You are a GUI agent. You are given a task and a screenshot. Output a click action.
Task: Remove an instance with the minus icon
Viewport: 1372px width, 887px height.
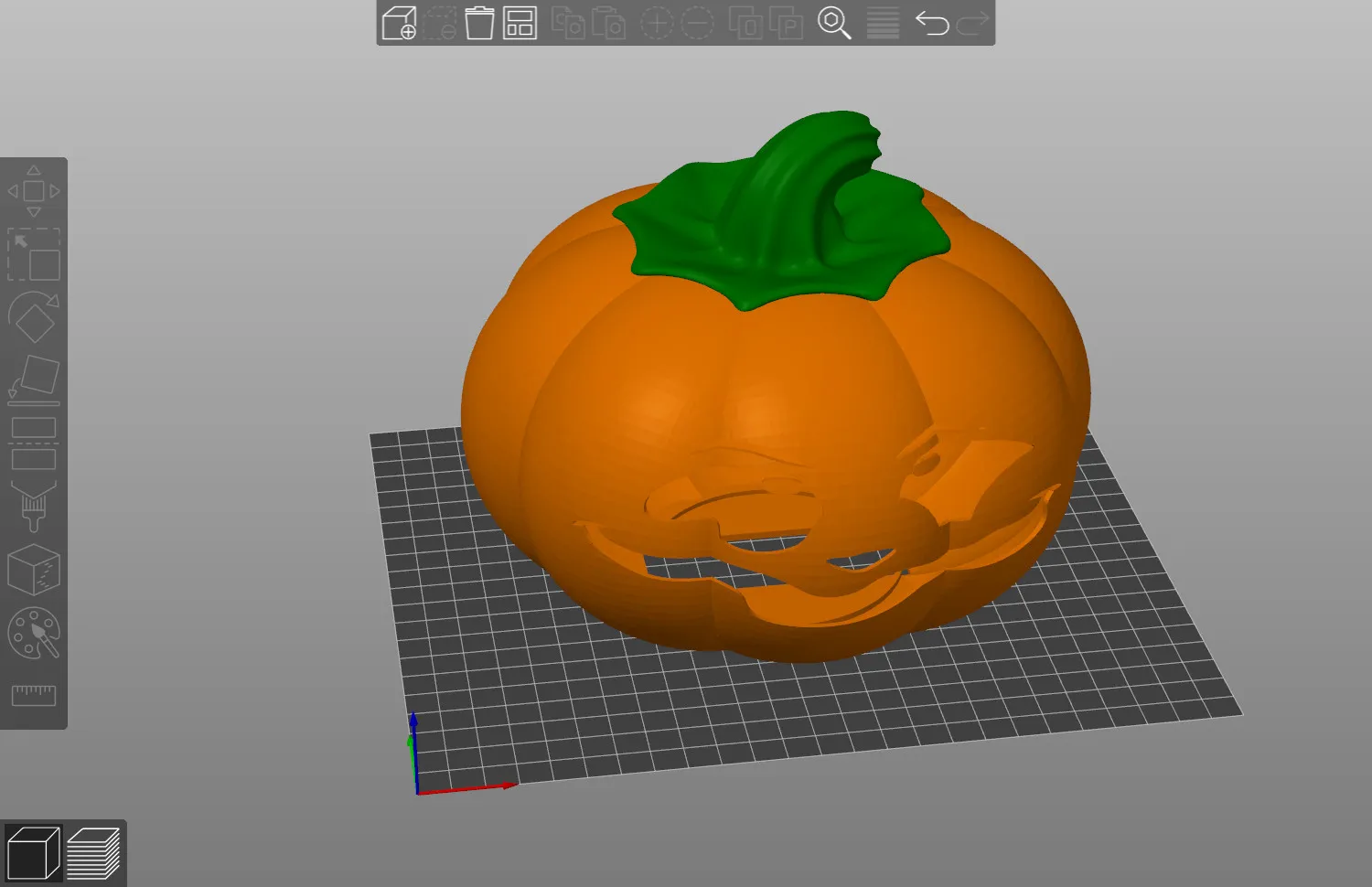pyautogui.click(x=697, y=23)
